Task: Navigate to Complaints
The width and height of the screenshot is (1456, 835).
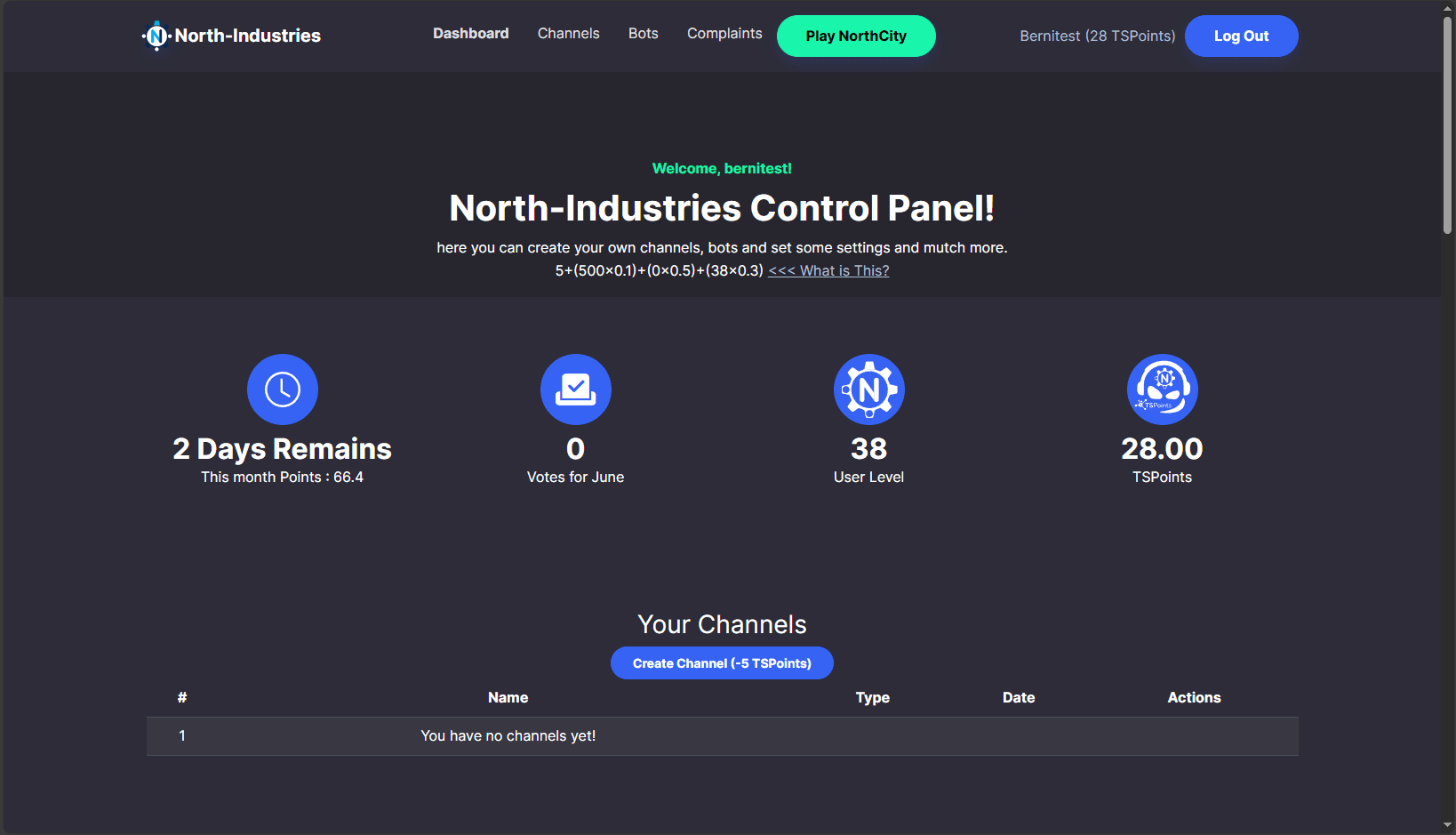Action: (724, 34)
